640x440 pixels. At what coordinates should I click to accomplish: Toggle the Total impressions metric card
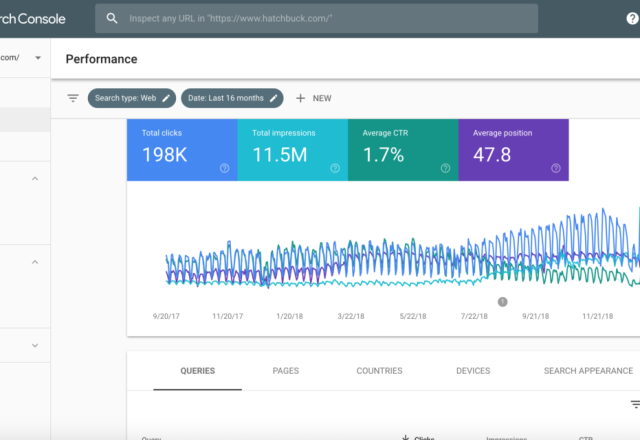tap(293, 150)
